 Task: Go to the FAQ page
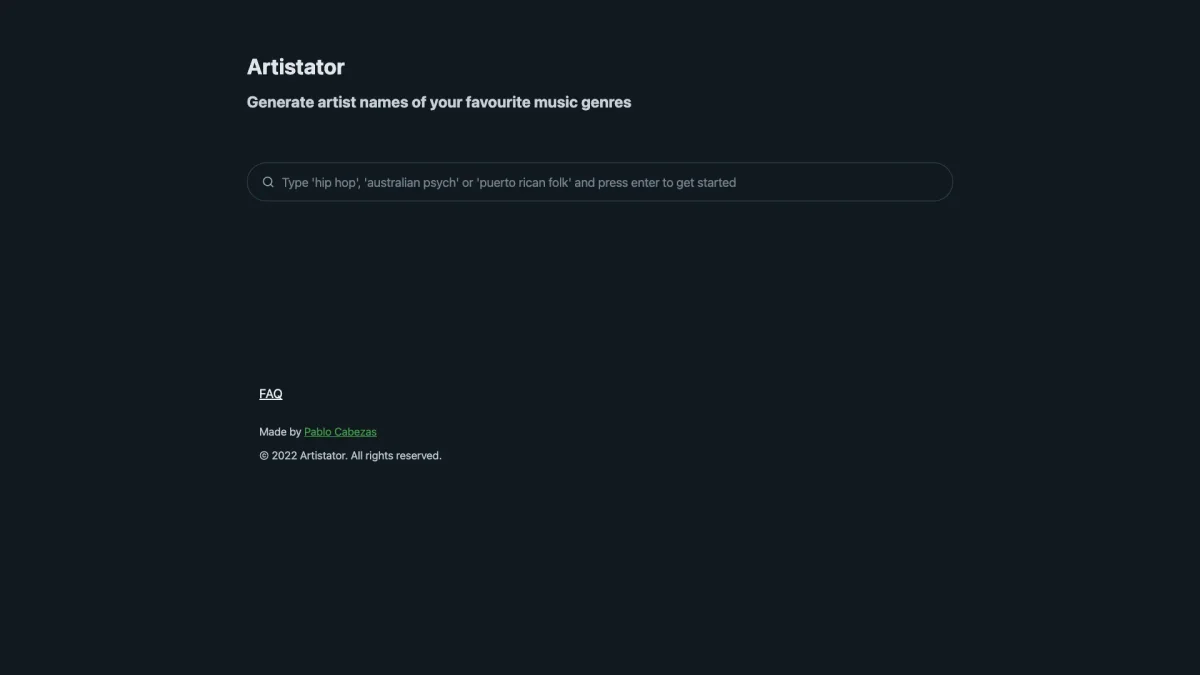click(x=271, y=394)
